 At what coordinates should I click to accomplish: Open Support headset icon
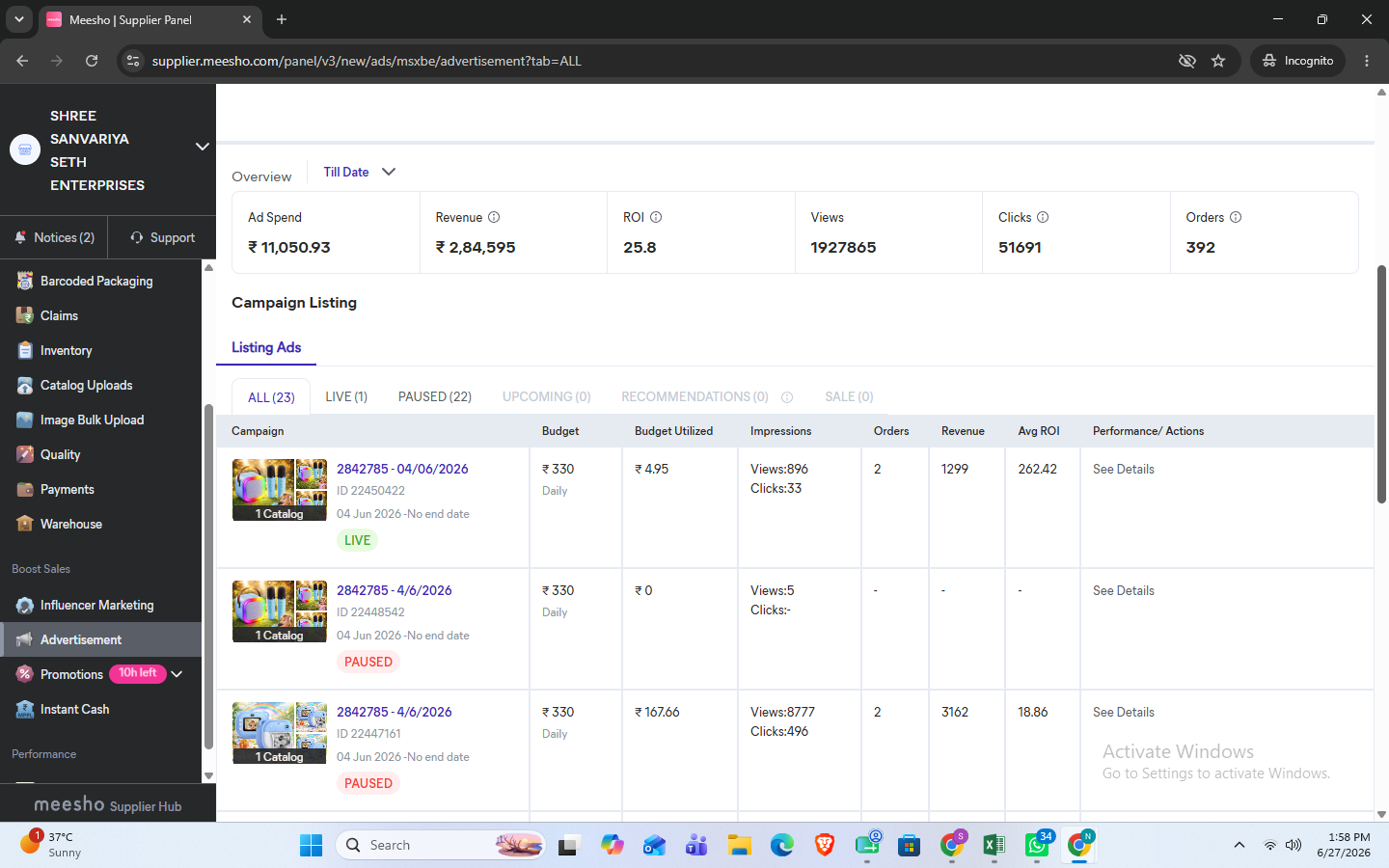[x=137, y=237]
